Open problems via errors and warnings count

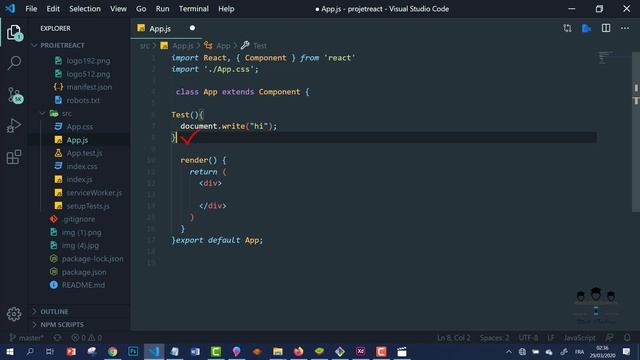pos(87,338)
